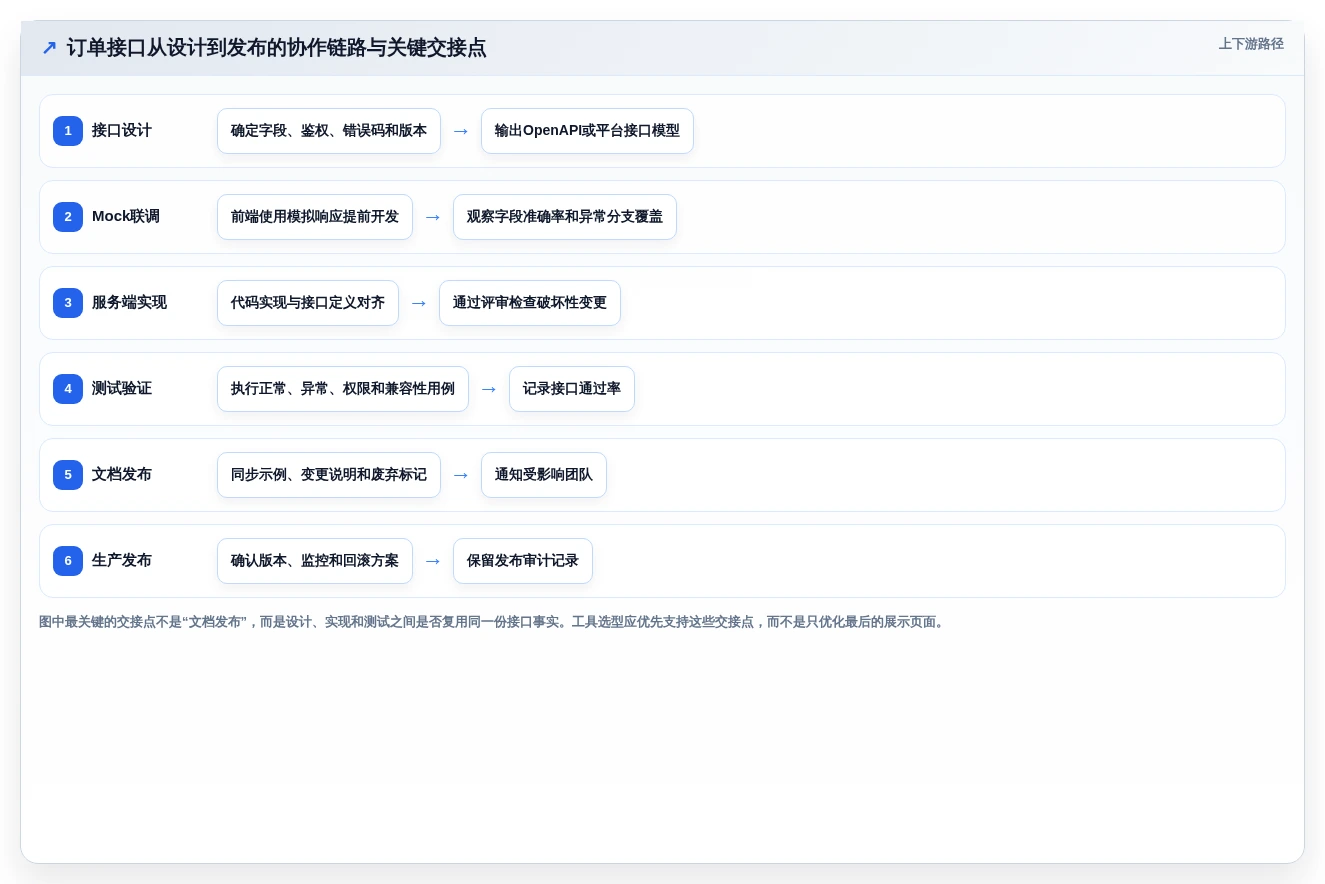Viewport: 1325px width, 884px height.
Task: Select the Mock联调 step label
Action: [x=126, y=217]
